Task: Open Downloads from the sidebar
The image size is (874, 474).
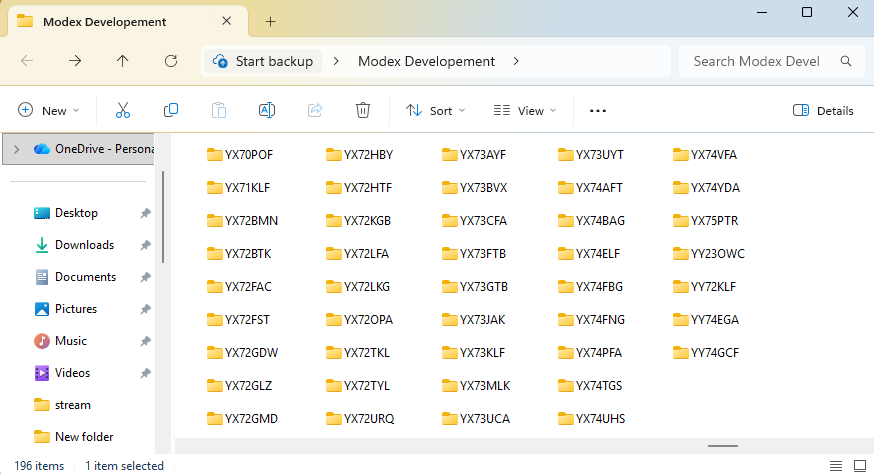Action: click(x=84, y=245)
